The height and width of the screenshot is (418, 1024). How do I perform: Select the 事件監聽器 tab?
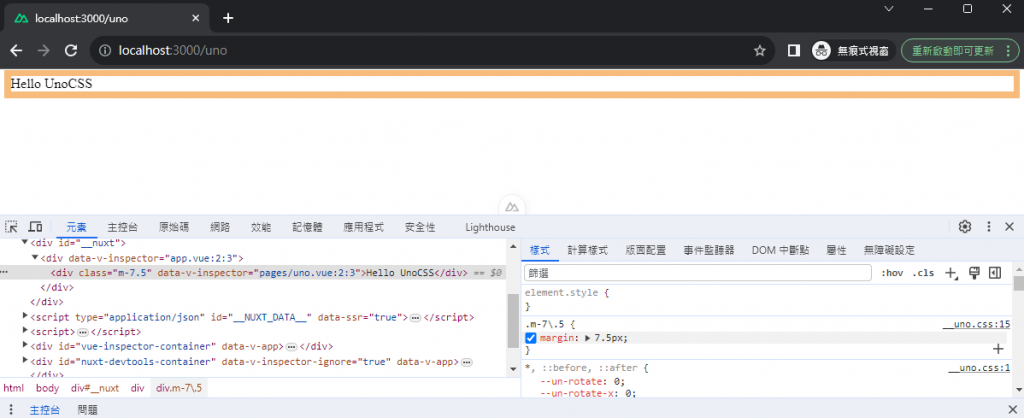pyautogui.click(x=709, y=250)
